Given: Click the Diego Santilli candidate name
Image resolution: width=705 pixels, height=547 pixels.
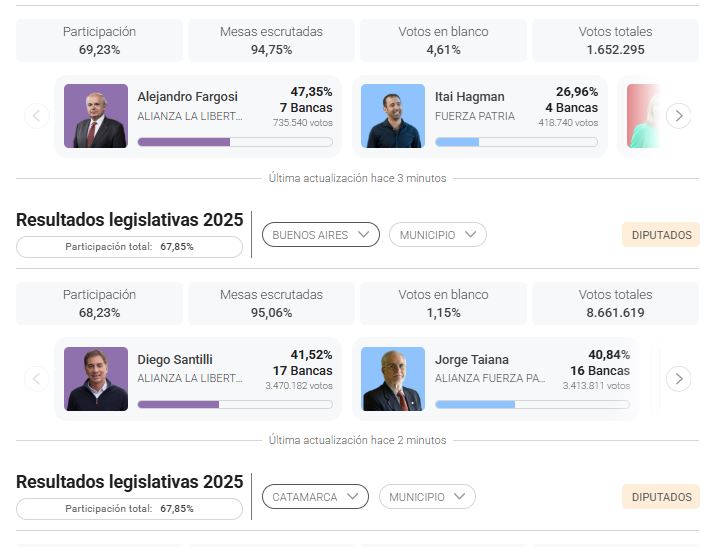Looking at the screenshot, I should pyautogui.click(x=175, y=359).
